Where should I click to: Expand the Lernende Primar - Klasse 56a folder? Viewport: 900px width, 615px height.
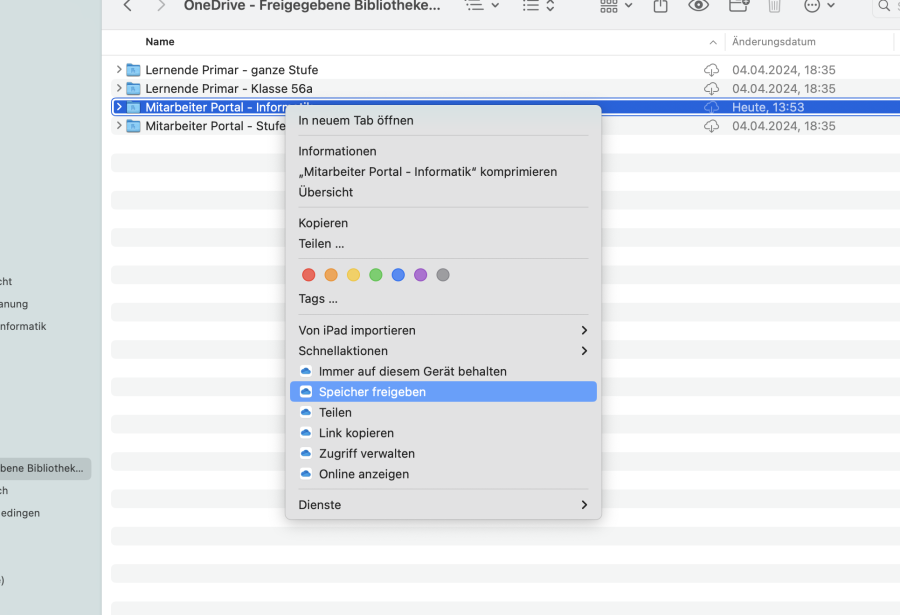119,88
